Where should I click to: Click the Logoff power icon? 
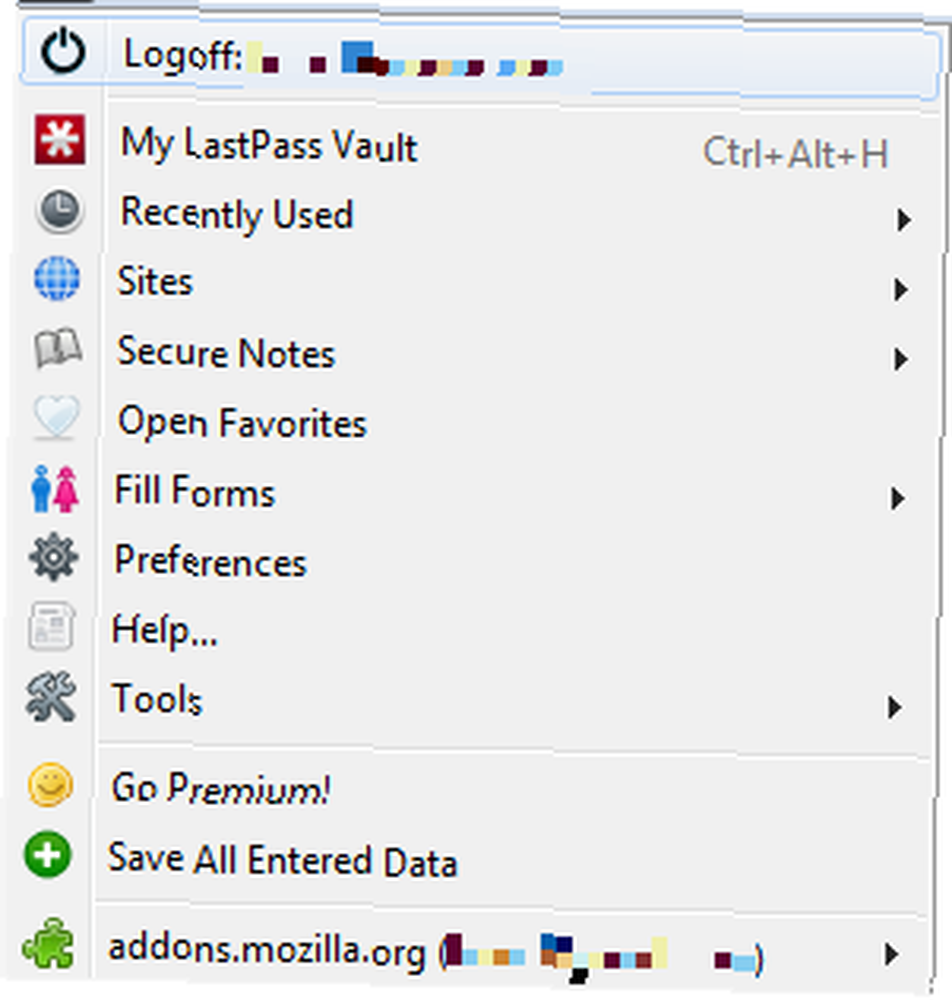(x=62, y=52)
